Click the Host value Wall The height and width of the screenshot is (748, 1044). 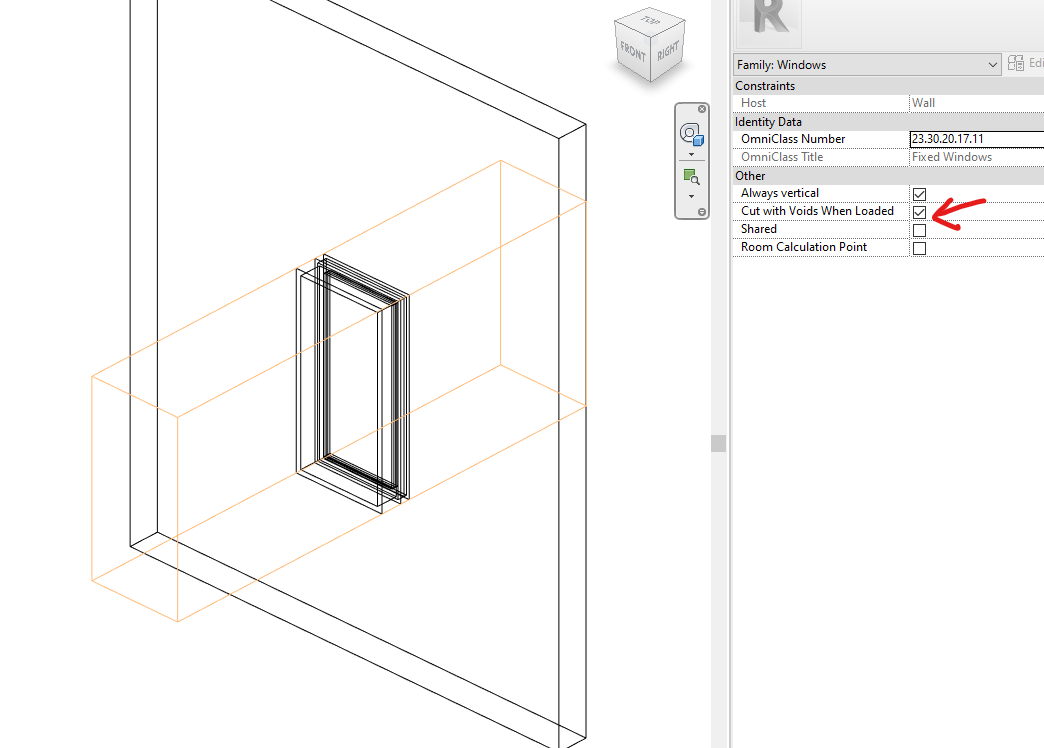click(923, 103)
